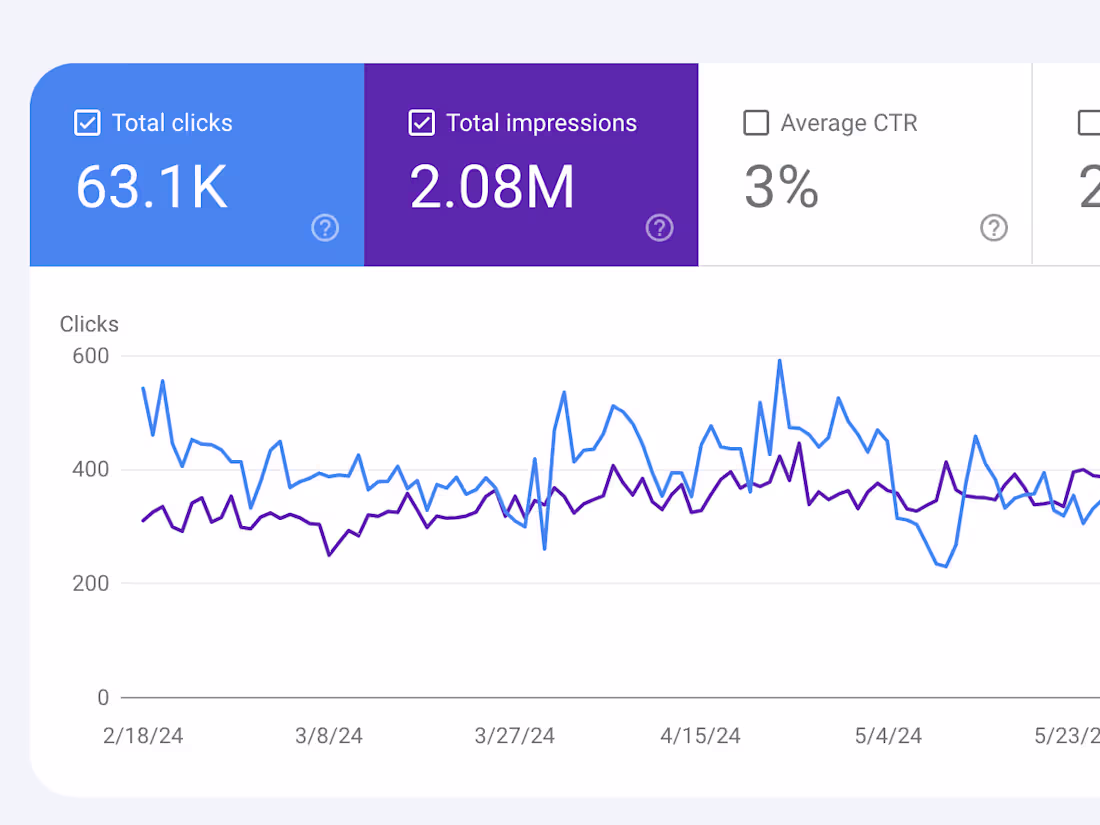
Task: Open the Average CTR help tooltip icon
Action: click(x=994, y=228)
